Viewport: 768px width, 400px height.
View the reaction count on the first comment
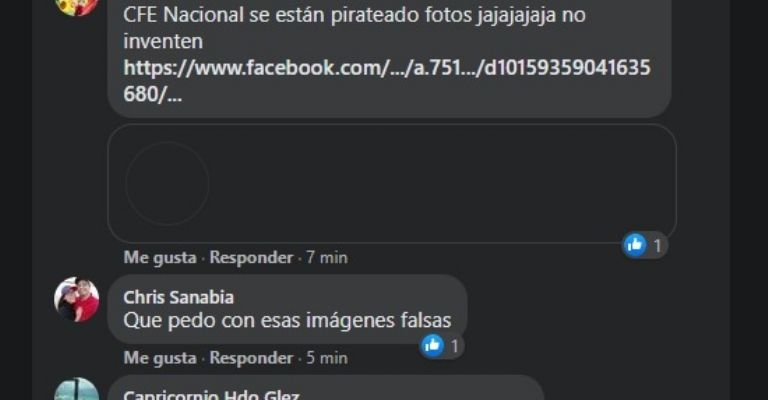(x=657, y=245)
